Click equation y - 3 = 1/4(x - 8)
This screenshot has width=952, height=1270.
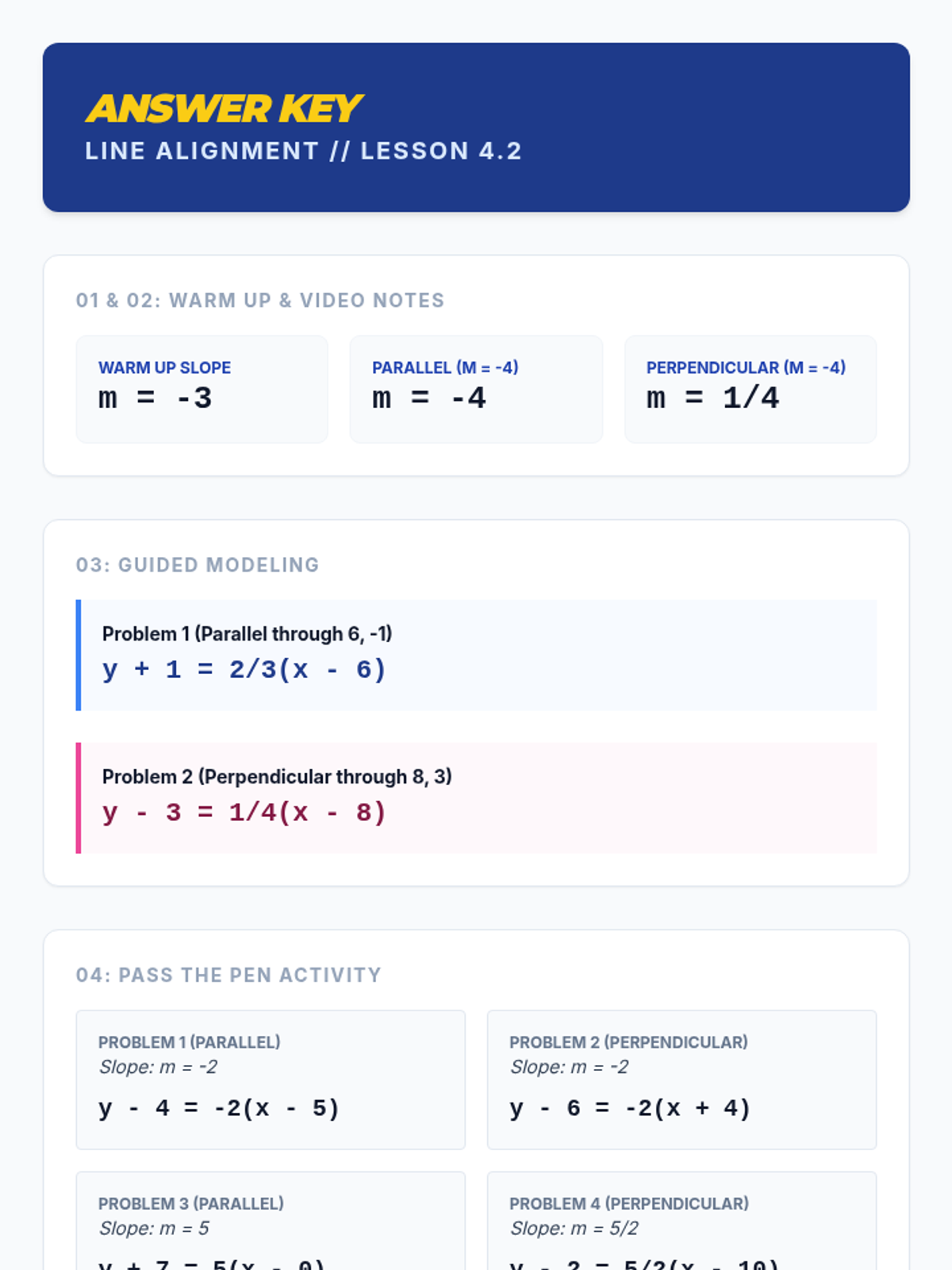pos(244,812)
